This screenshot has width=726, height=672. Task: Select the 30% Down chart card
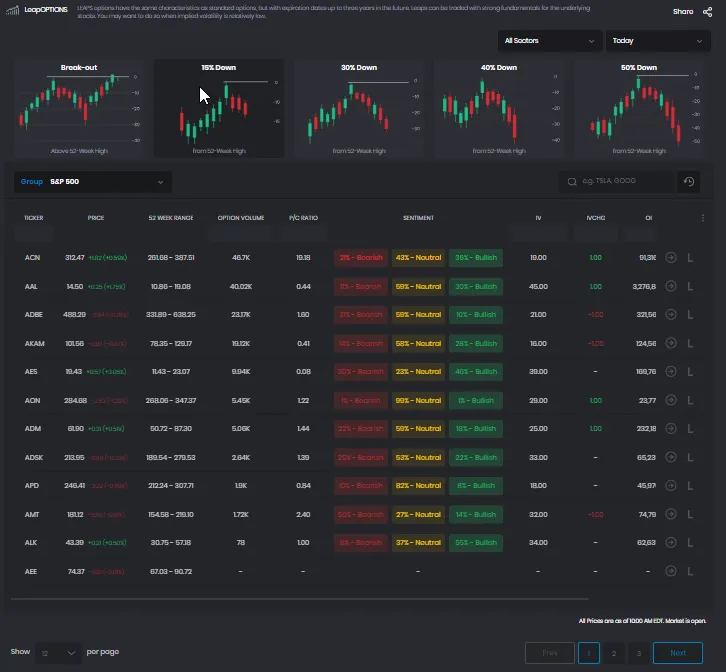(x=359, y=108)
